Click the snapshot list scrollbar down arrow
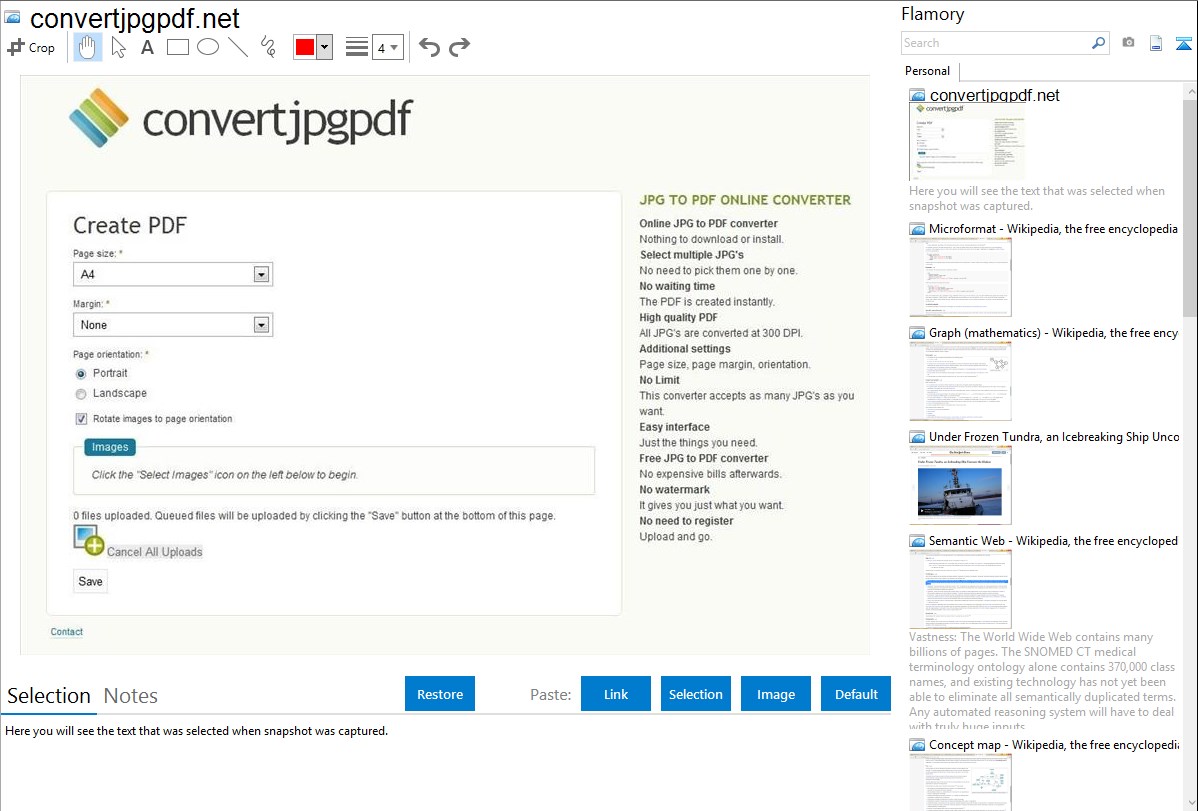The image size is (1198, 811). point(1190,803)
